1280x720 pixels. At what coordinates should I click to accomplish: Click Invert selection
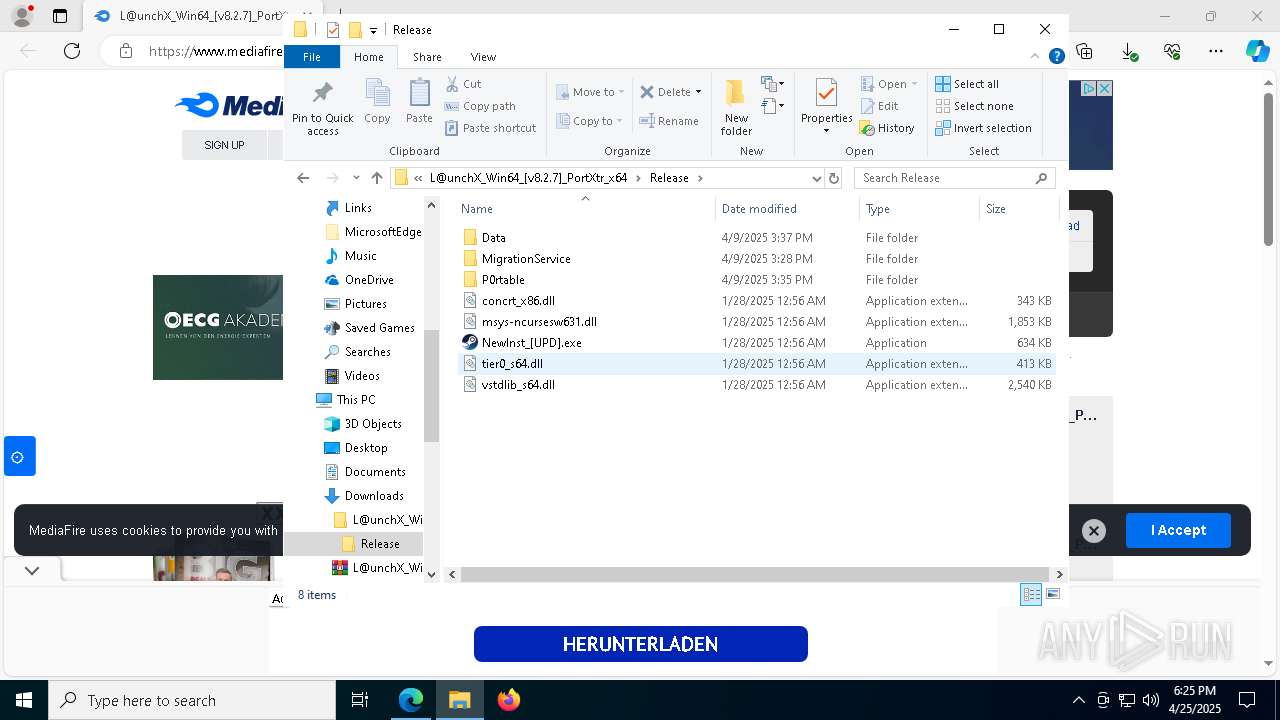pos(983,128)
